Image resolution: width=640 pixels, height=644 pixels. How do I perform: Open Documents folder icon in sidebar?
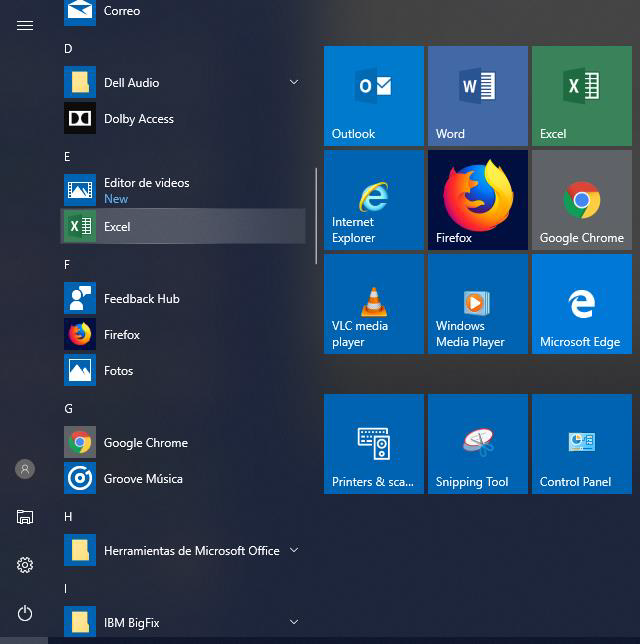(25, 517)
